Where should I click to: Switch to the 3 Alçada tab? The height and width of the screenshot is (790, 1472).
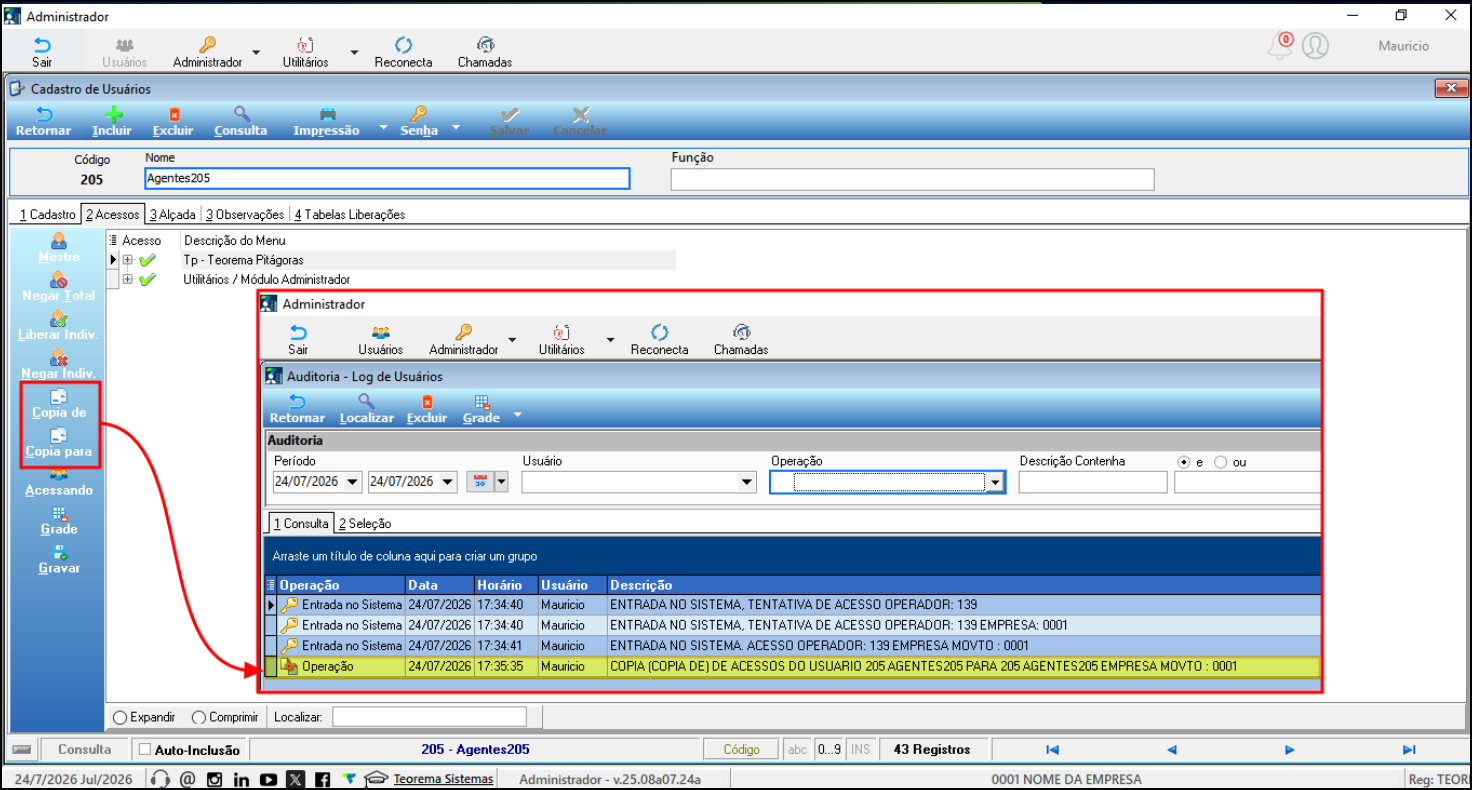[x=173, y=214]
